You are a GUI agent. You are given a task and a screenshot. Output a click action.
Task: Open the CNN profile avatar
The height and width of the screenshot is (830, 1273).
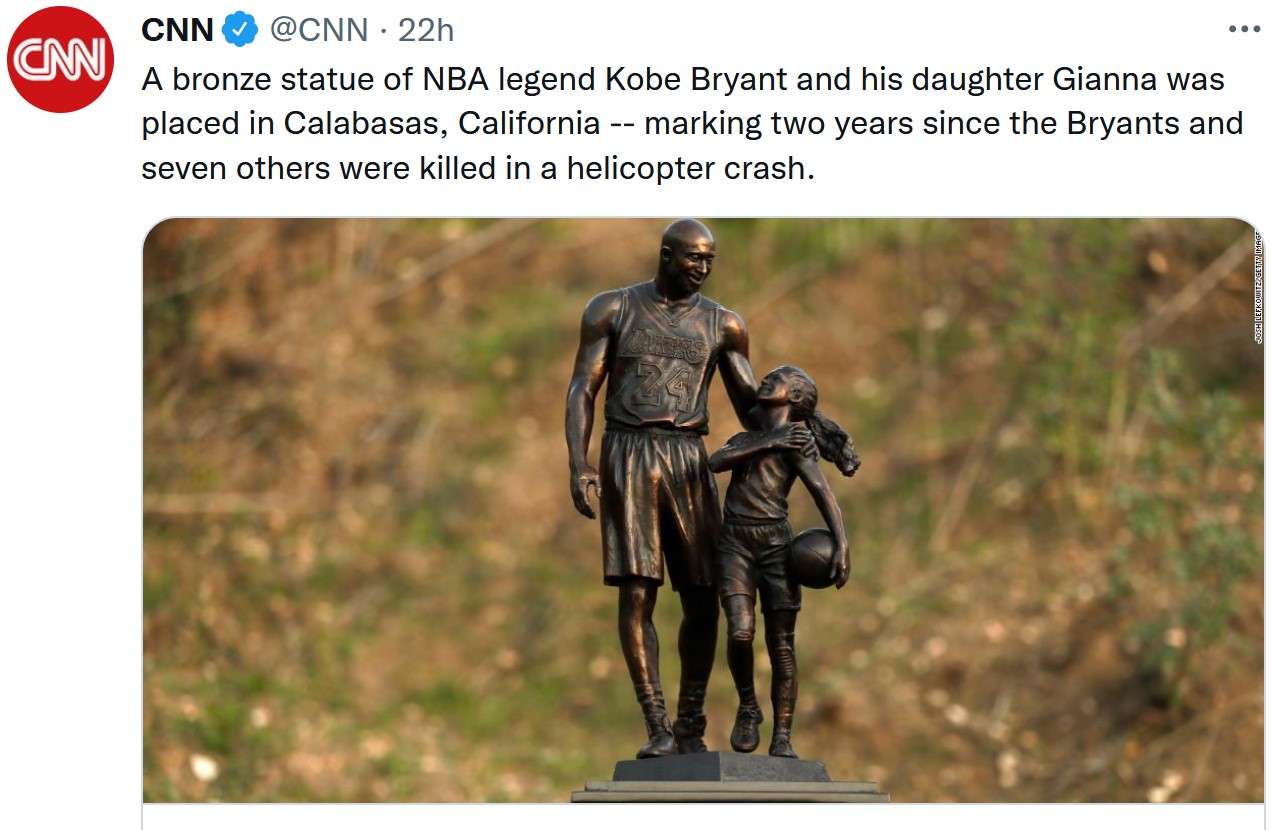click(60, 59)
